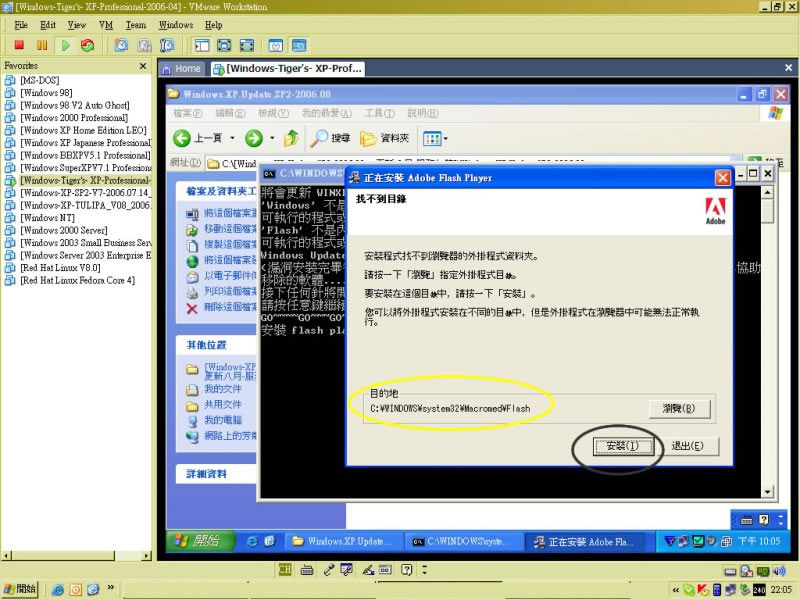This screenshot has width=800, height=600.
Task: Toggle the VMware sidebar view icon
Action: point(202,45)
